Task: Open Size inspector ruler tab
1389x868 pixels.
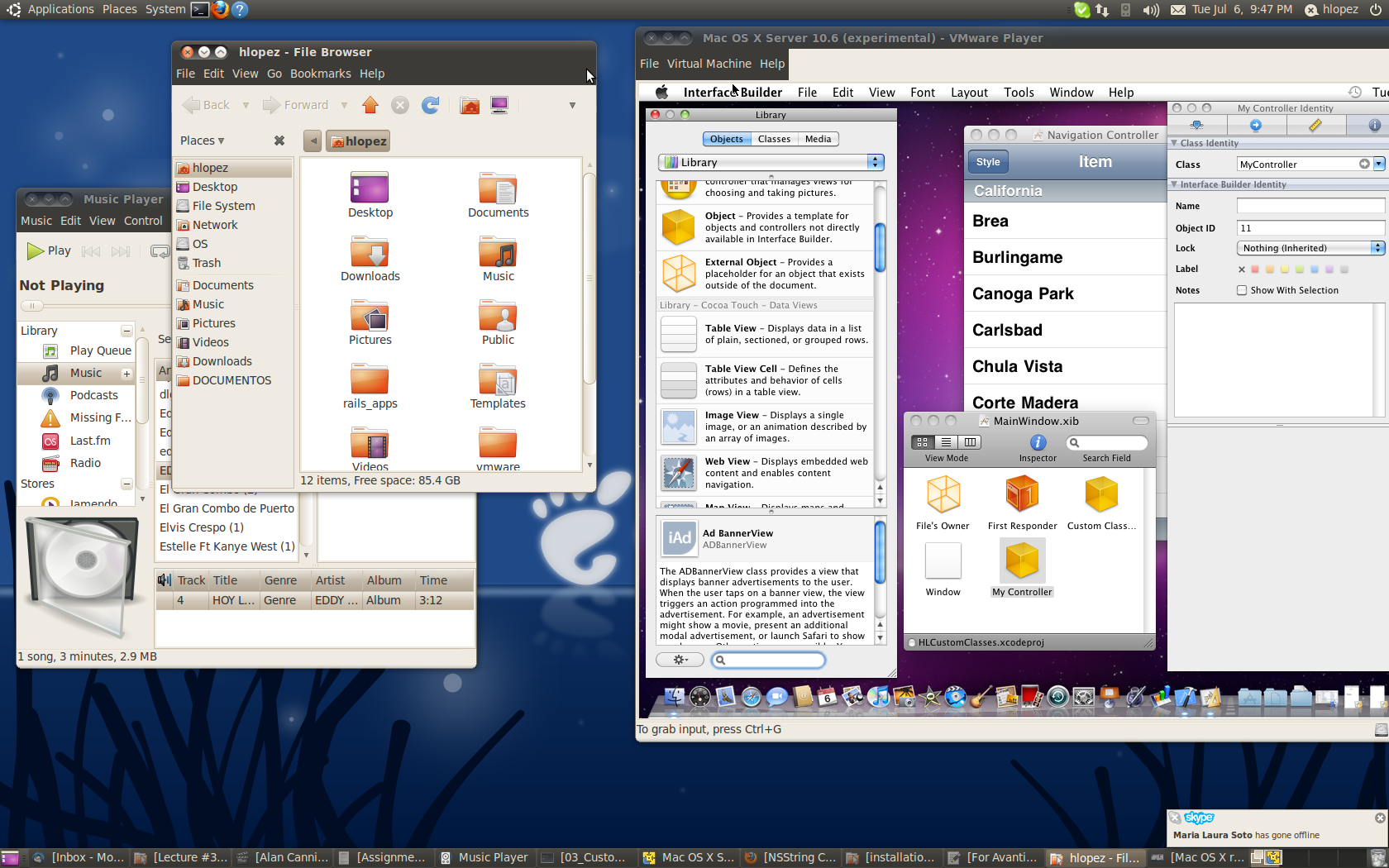Action: pyautogui.click(x=1315, y=125)
